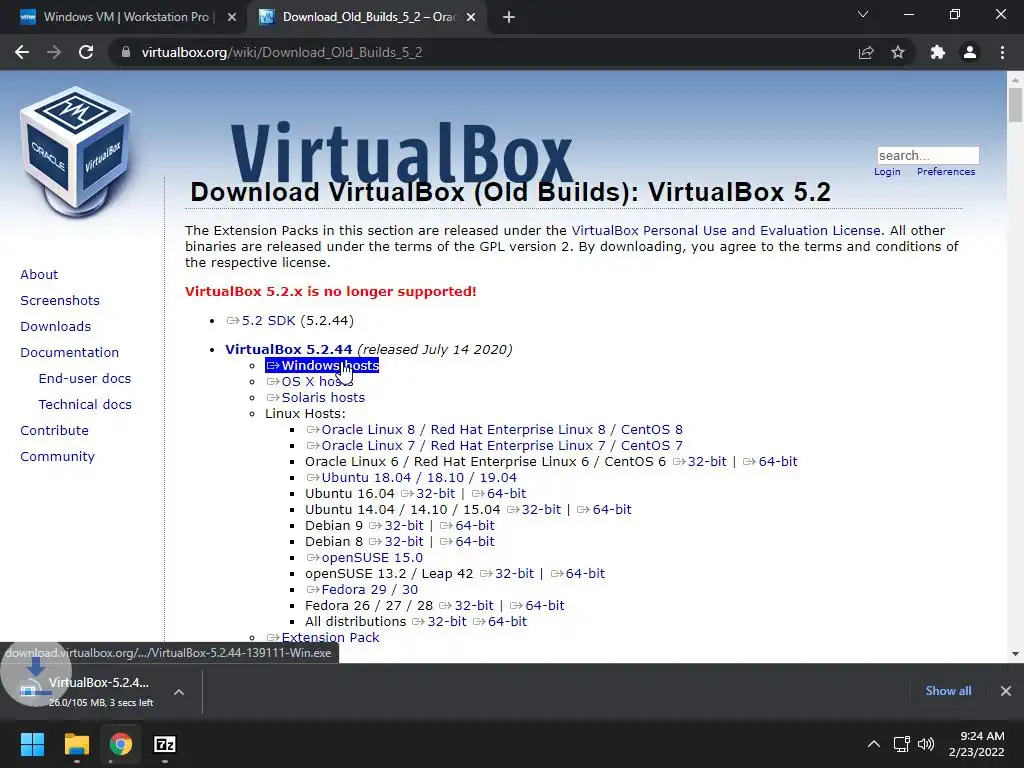Open a new browser tab
This screenshot has width=1024, height=768.
point(509,17)
